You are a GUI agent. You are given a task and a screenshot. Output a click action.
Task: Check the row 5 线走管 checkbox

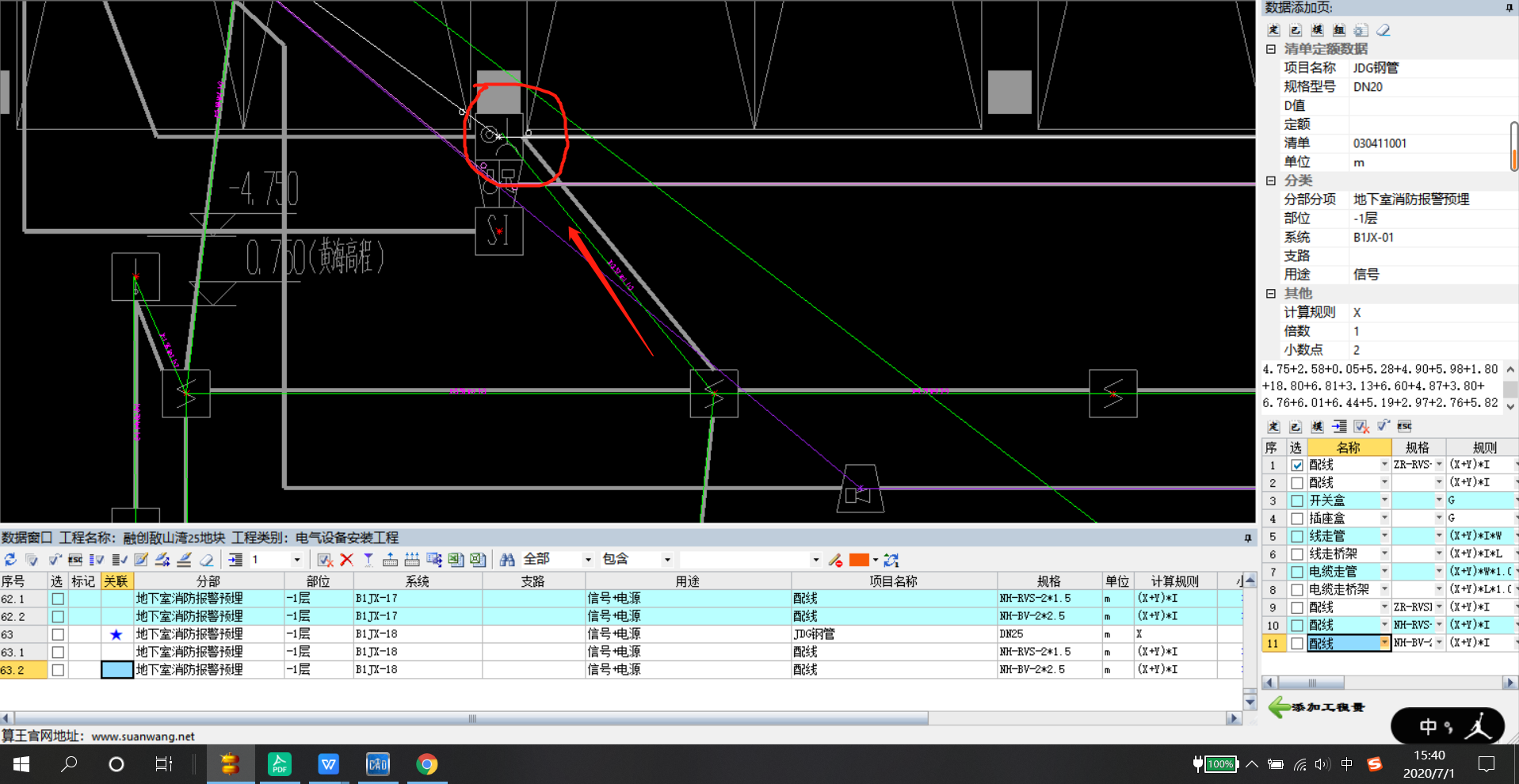1297,537
